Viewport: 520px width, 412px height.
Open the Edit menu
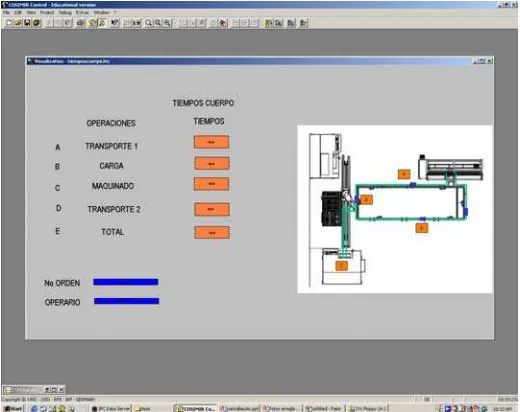pos(18,13)
